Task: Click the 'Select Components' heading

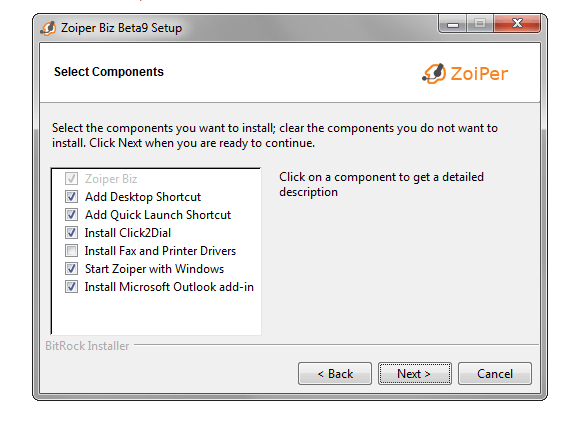Action: pos(109,72)
